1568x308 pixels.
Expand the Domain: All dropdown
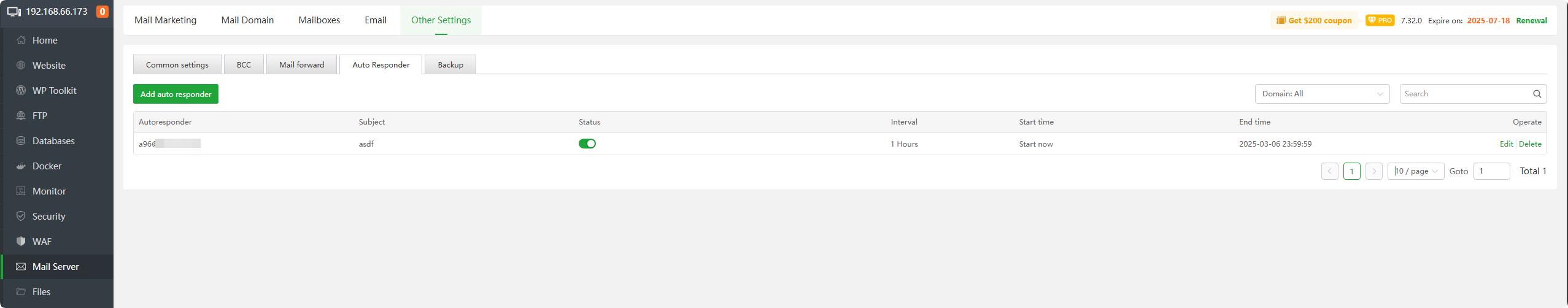click(x=1321, y=94)
